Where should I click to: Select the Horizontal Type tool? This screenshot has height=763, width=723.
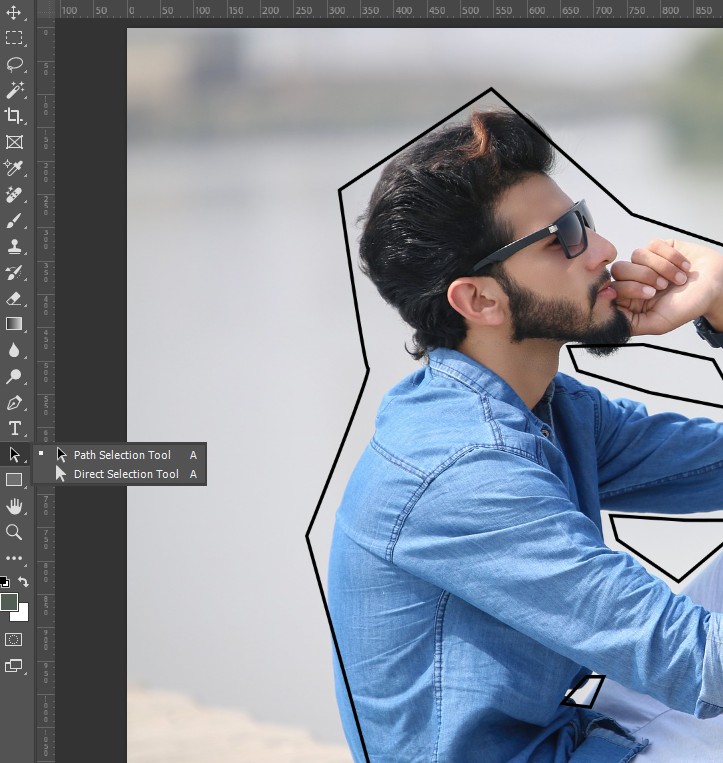(14, 428)
